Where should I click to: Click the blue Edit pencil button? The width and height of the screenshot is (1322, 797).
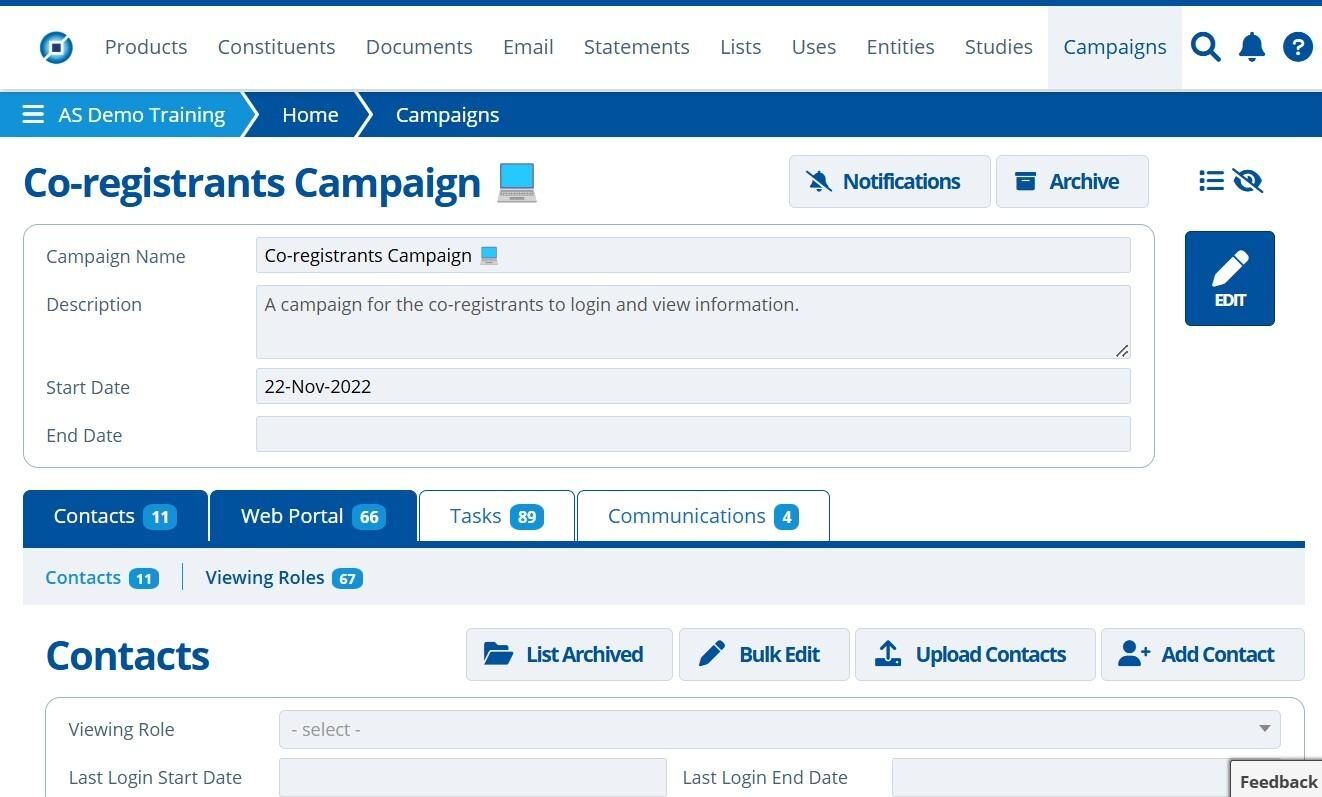[x=1230, y=278]
